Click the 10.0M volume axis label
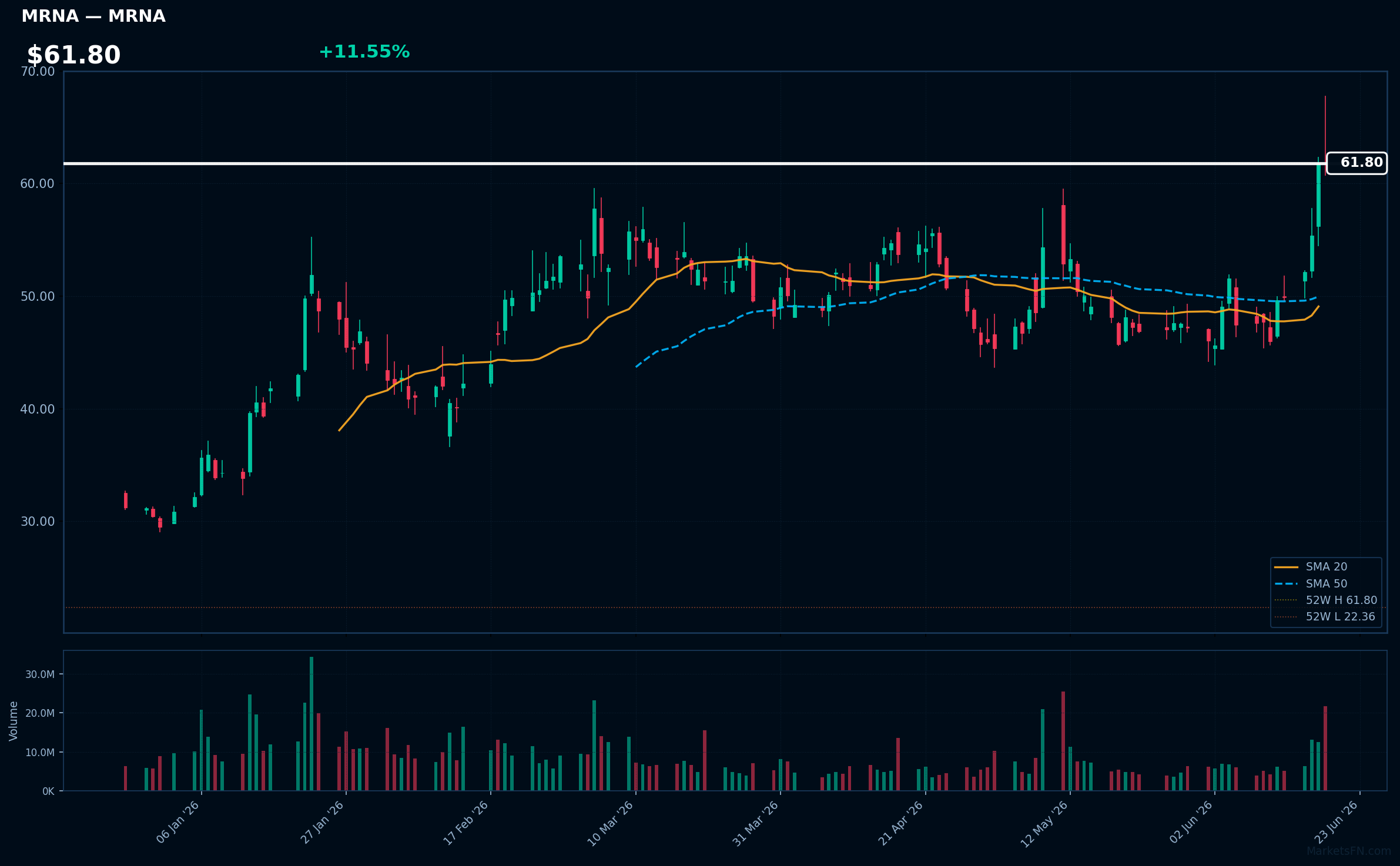The image size is (1400, 866). [x=40, y=753]
